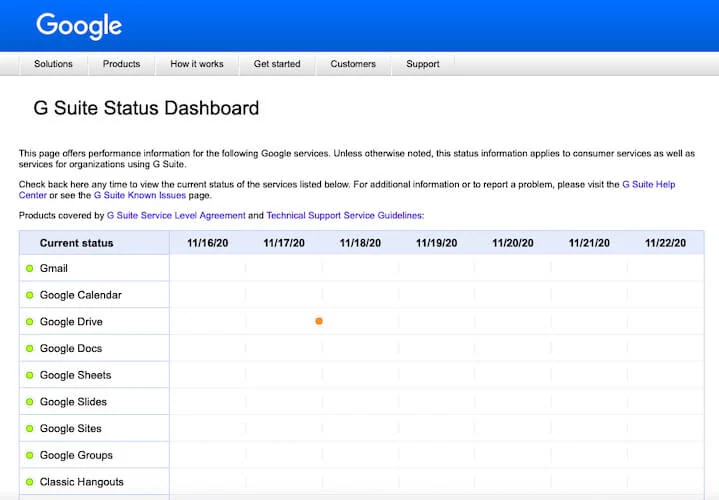Click green status dot beside Google Groups
This screenshot has height=500, width=719.
[30, 455]
